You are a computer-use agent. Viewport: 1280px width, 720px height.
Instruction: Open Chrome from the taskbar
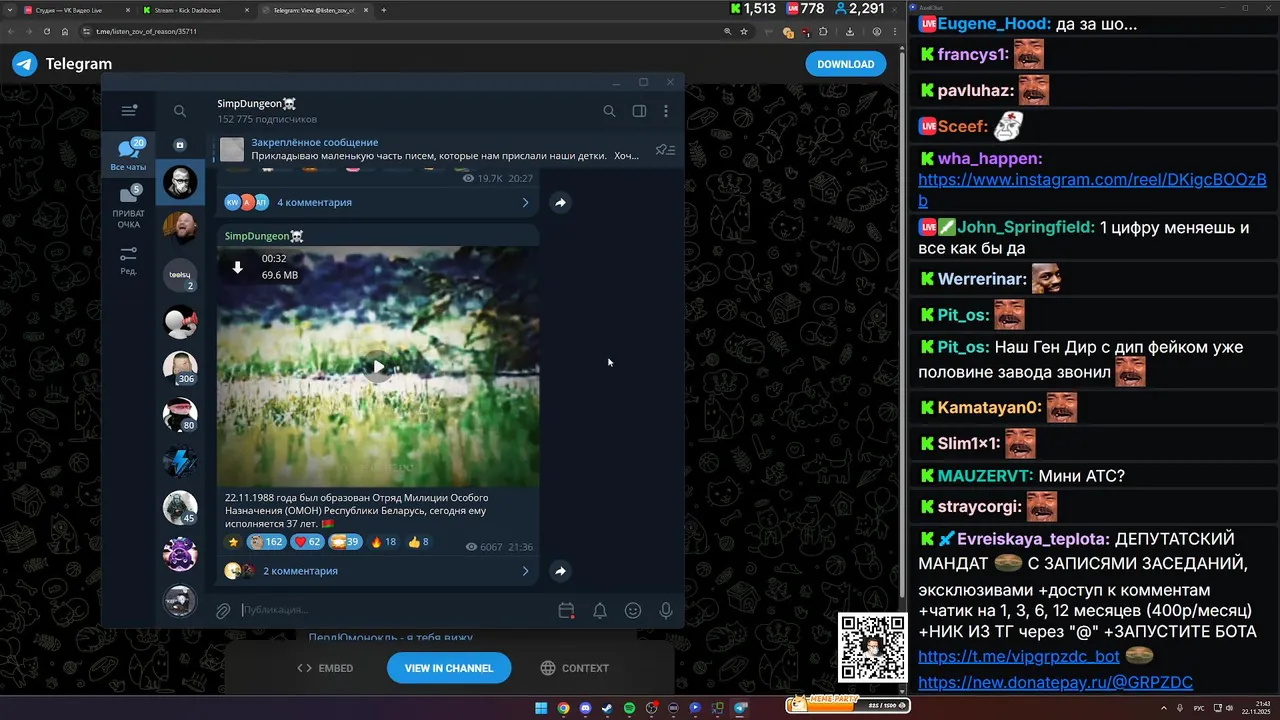563,708
